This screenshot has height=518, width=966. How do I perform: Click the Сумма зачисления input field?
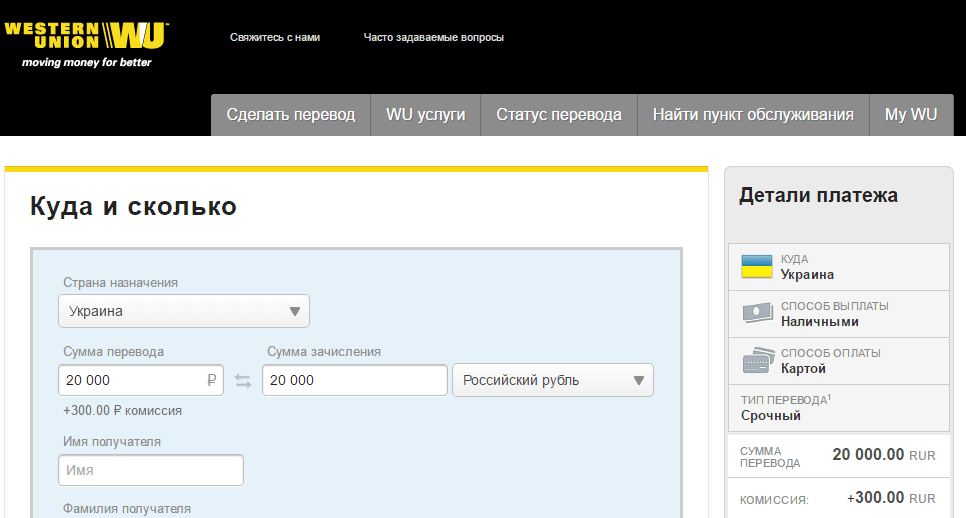coord(354,380)
